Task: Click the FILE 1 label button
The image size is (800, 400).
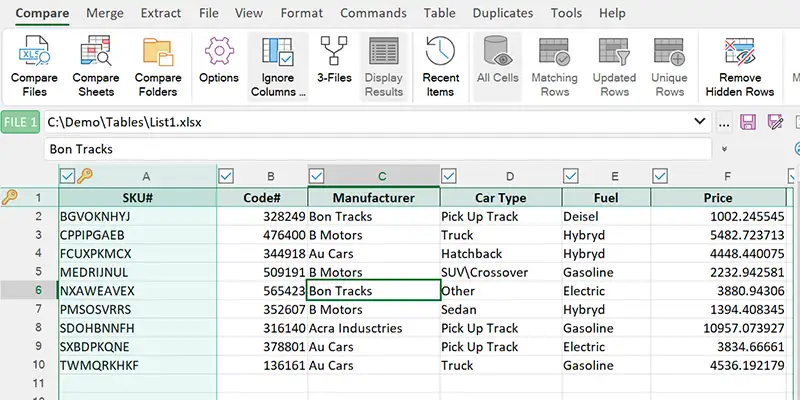Action: (x=20, y=122)
